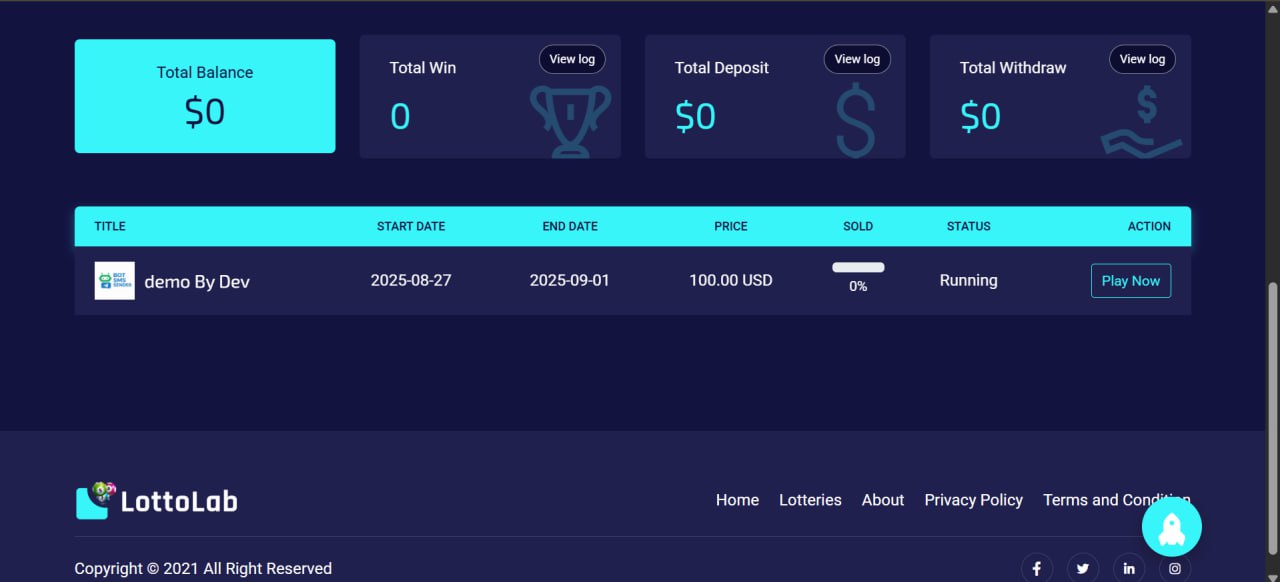Open the Privacy Policy link
Image resolution: width=1280 pixels, height=582 pixels.
(x=973, y=500)
